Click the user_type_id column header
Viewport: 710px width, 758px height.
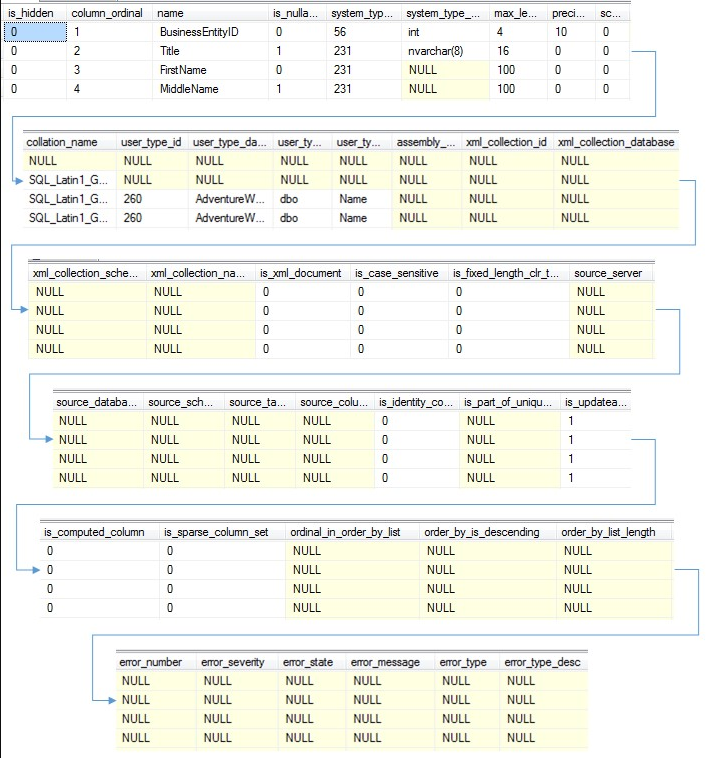(x=152, y=142)
